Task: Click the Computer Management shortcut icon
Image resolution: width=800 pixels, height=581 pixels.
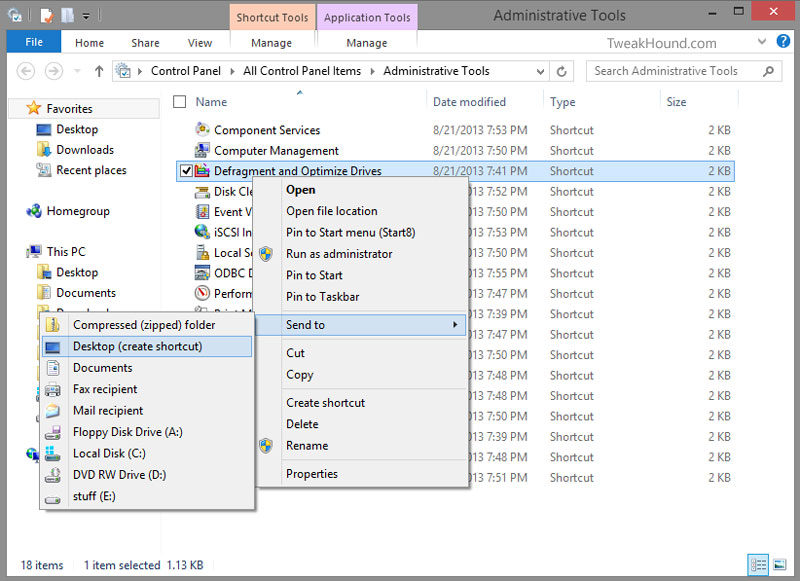Action: coord(203,151)
